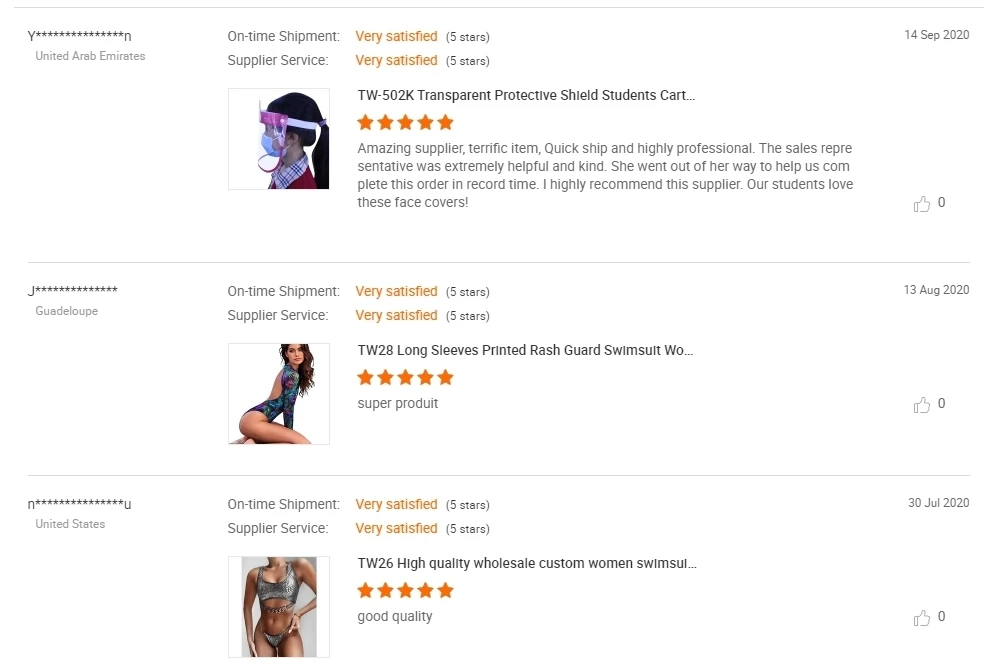
Task: Open TW-502K Transparent Protective Shield product link
Action: 526,96
